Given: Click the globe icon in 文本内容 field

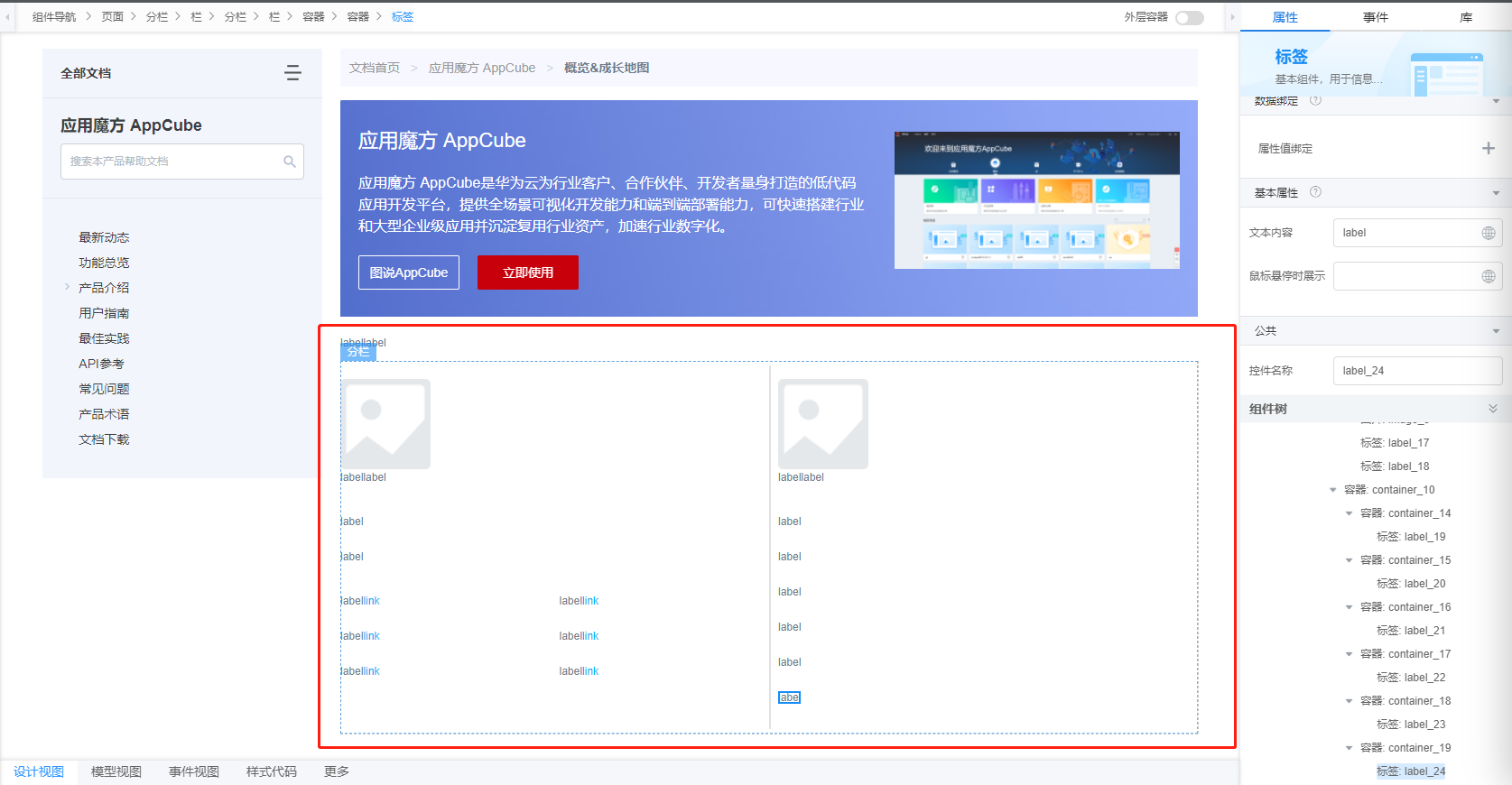Looking at the screenshot, I should pyautogui.click(x=1489, y=233).
